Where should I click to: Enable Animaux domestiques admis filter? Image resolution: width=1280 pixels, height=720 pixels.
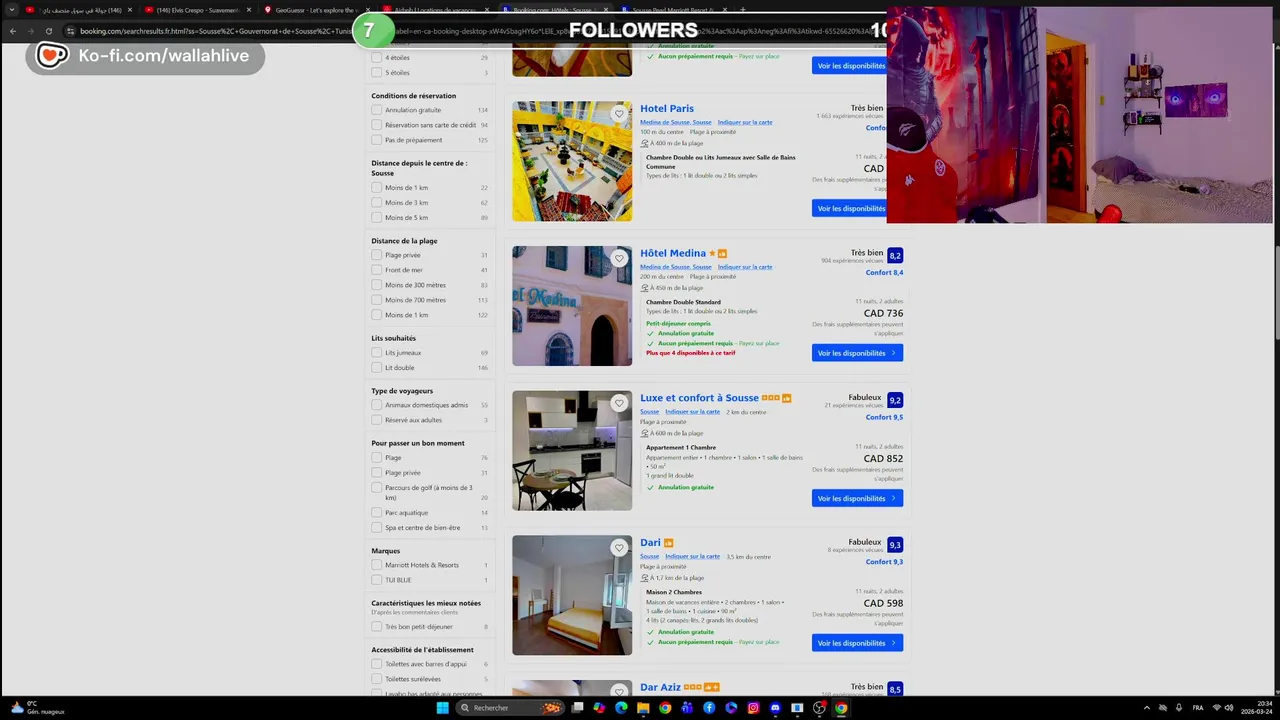(x=377, y=405)
